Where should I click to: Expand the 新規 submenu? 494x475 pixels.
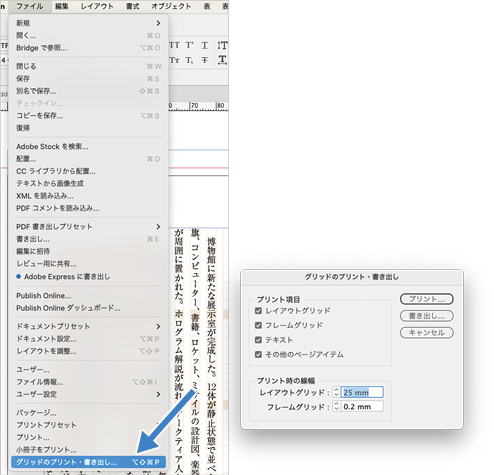point(88,23)
